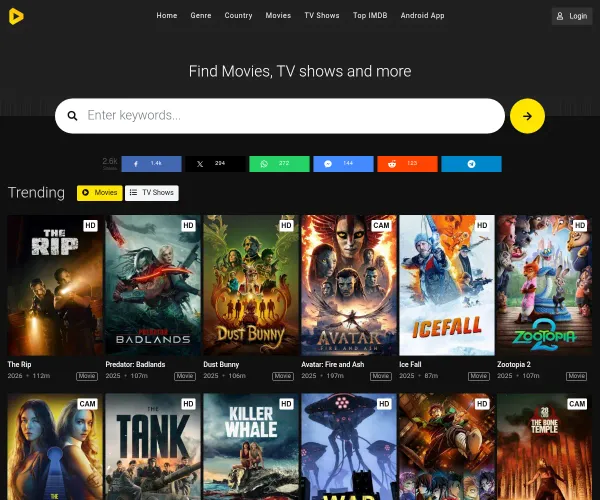Click the Movie tag under Zootopia 2
Viewport: 600px width, 500px height.
tap(577, 376)
